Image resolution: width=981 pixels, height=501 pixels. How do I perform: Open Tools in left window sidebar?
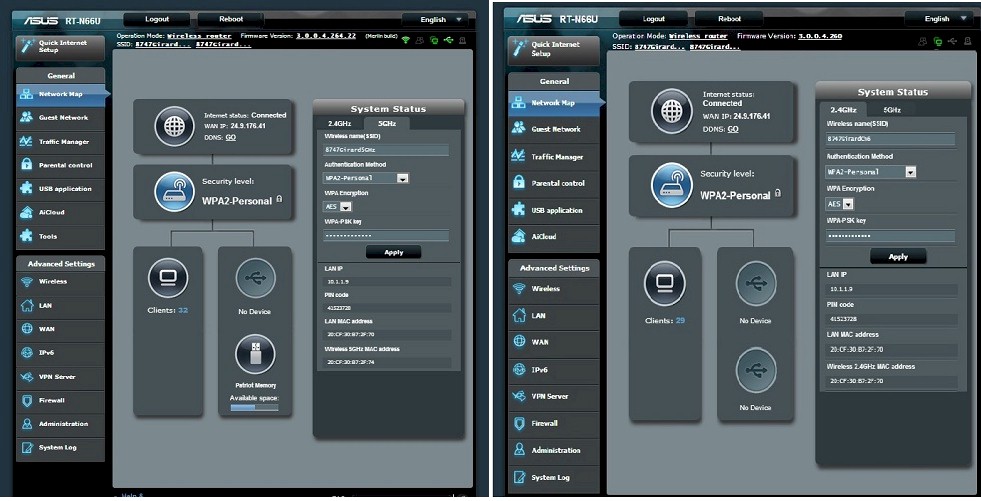(61, 236)
